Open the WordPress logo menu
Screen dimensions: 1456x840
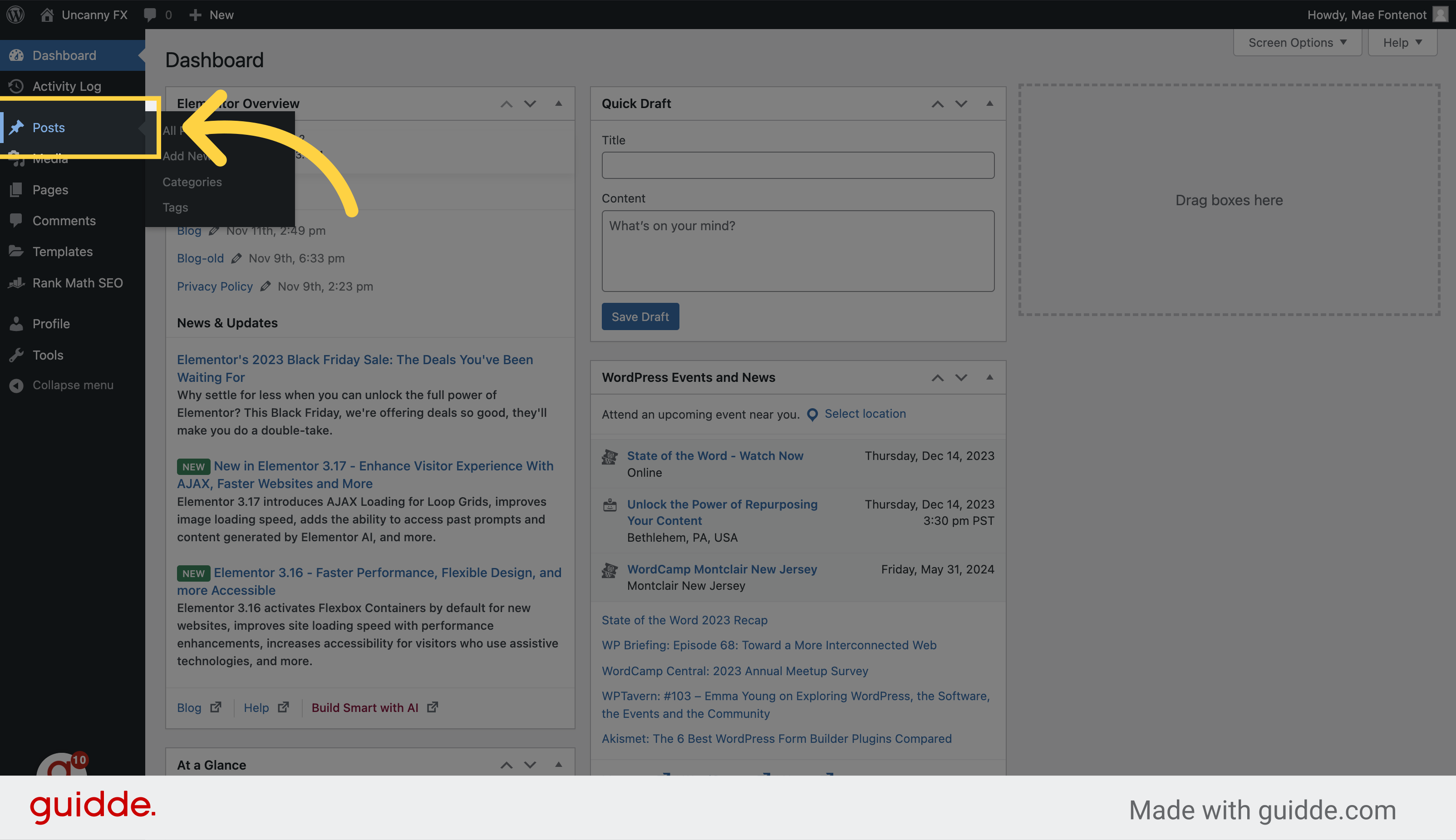click(x=15, y=15)
